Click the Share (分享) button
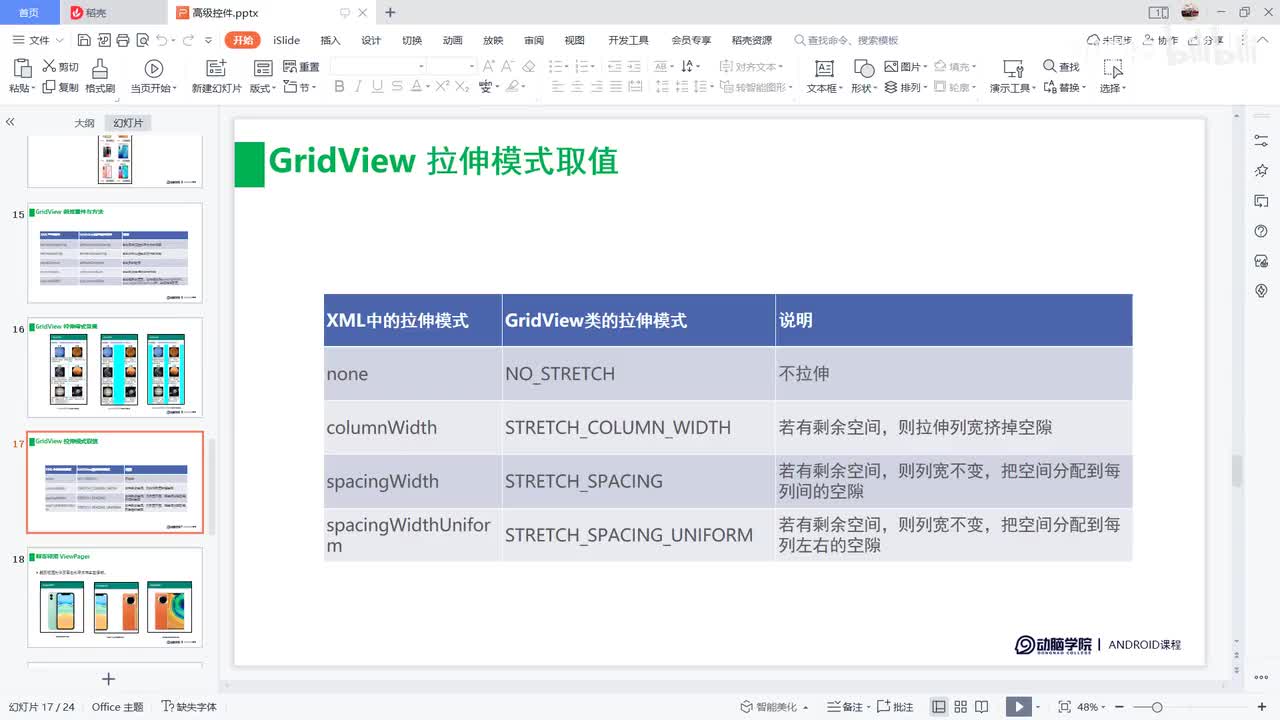The image size is (1280, 720). click(x=1206, y=40)
